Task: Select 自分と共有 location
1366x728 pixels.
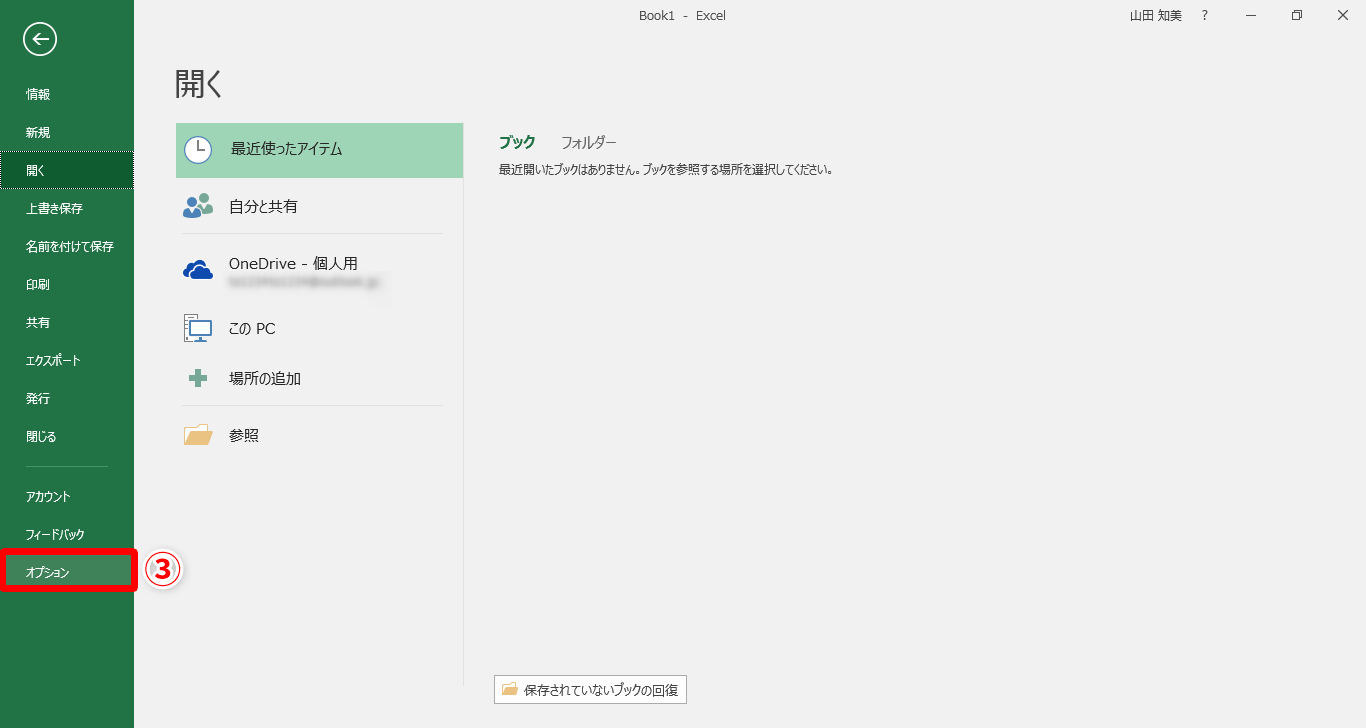Action: (319, 206)
